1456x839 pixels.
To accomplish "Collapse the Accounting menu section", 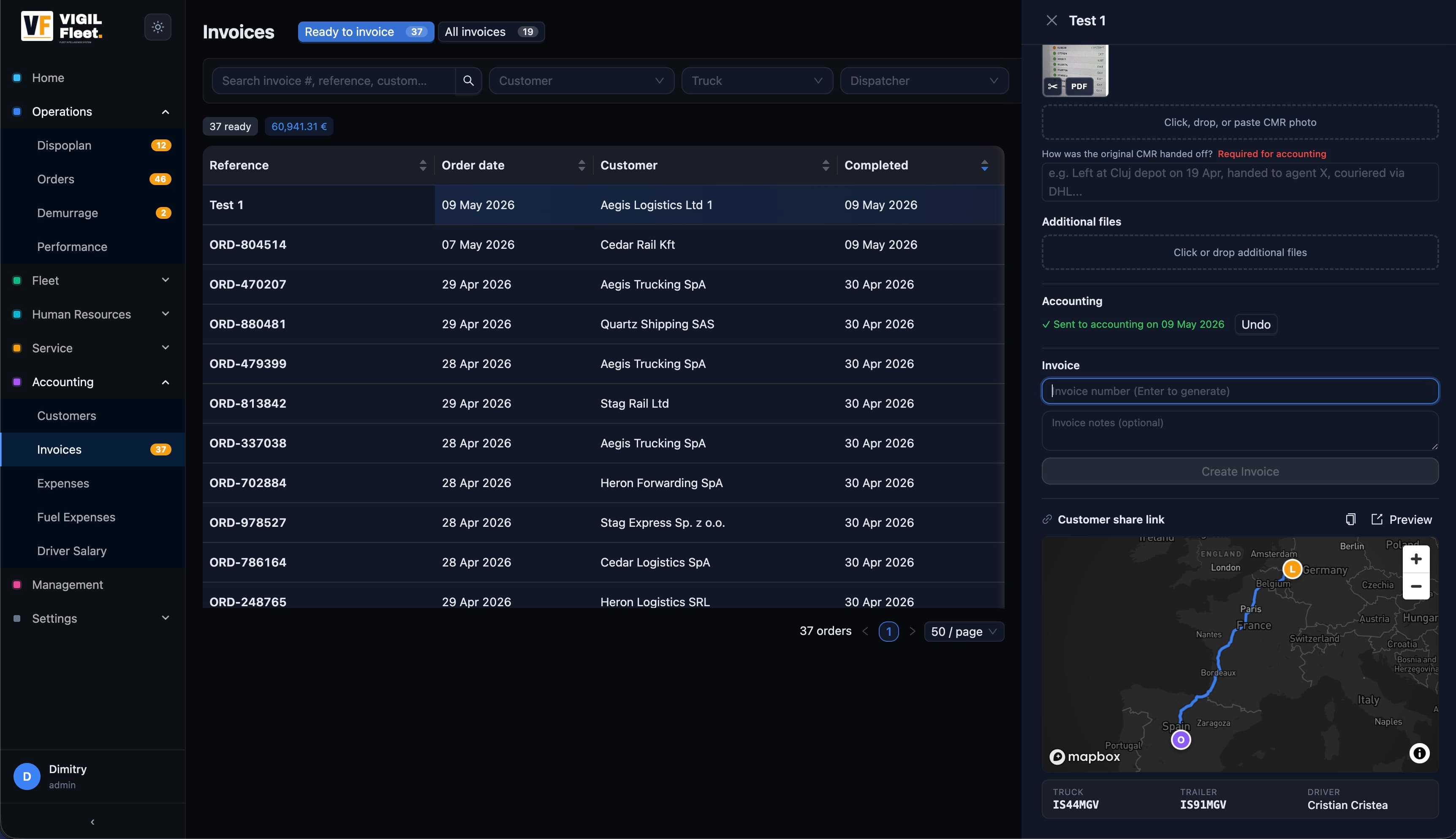I will coord(93,382).
